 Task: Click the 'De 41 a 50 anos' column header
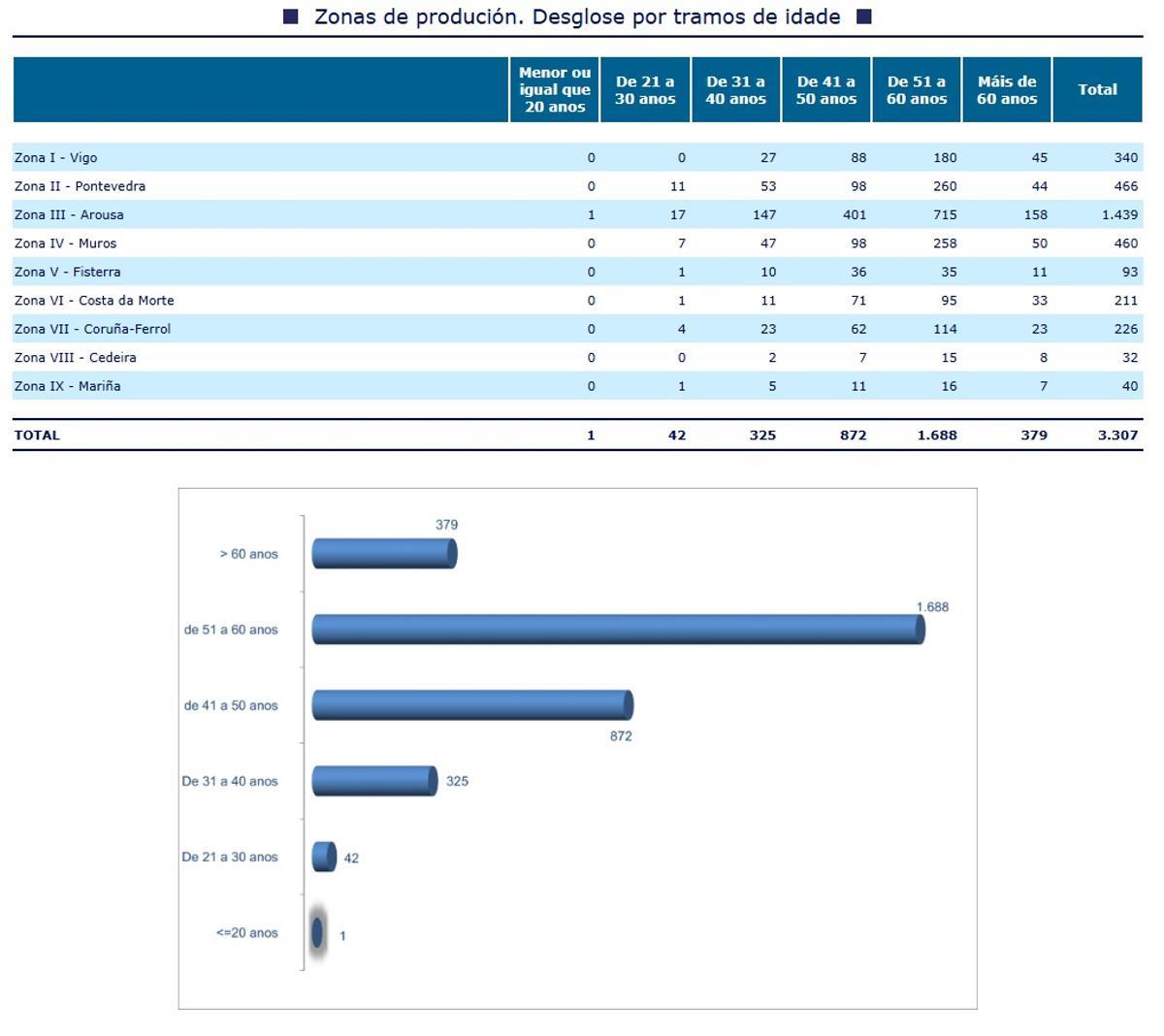pyautogui.click(x=825, y=89)
